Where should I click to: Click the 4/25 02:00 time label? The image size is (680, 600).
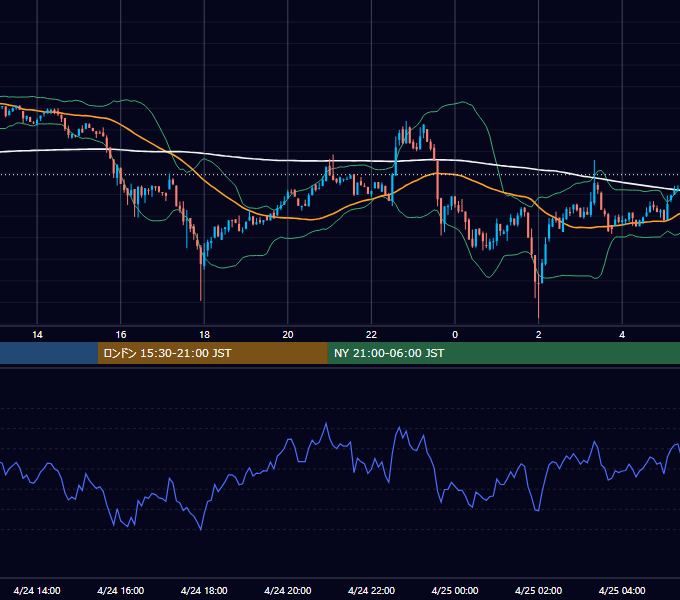(539, 590)
